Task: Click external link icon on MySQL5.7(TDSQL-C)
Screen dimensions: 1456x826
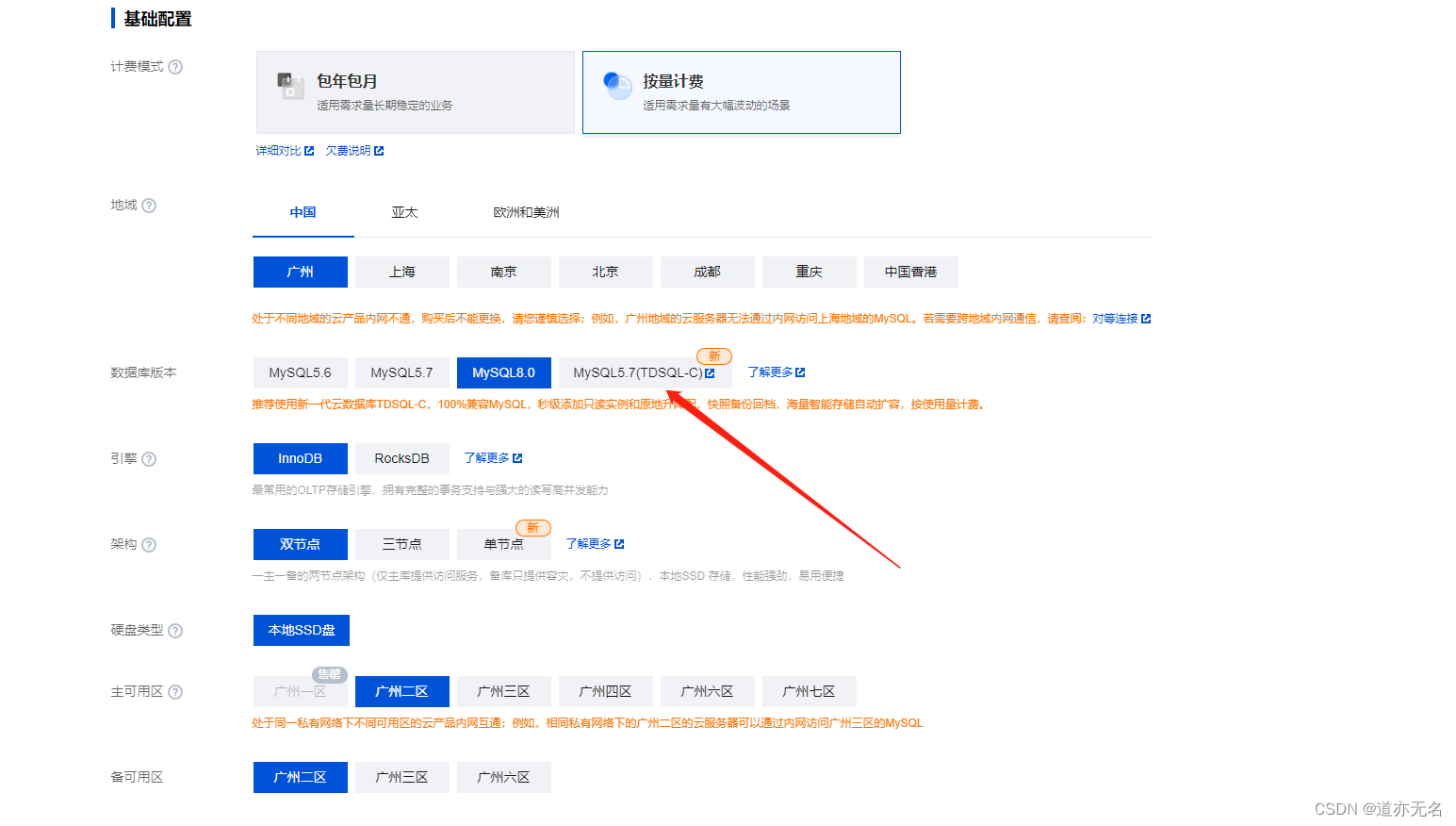Action: click(710, 373)
